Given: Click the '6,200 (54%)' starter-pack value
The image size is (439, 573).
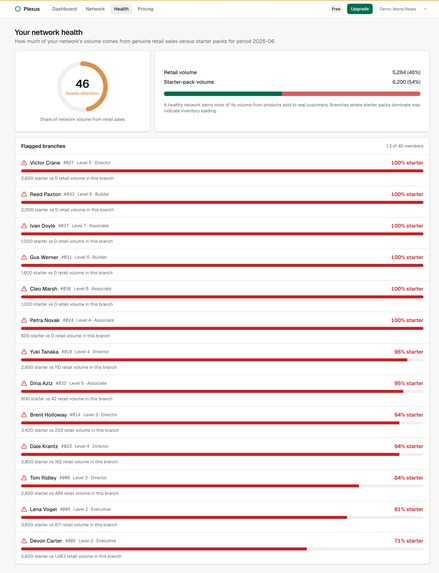Looking at the screenshot, I should pyautogui.click(x=406, y=82).
